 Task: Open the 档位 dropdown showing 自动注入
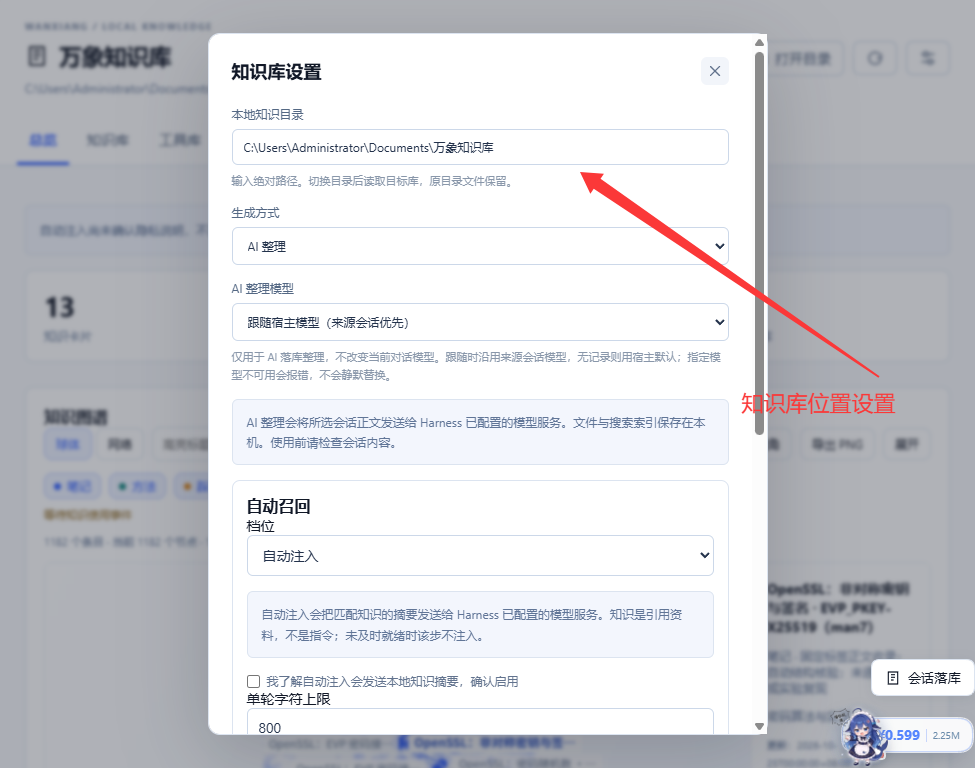(x=480, y=556)
